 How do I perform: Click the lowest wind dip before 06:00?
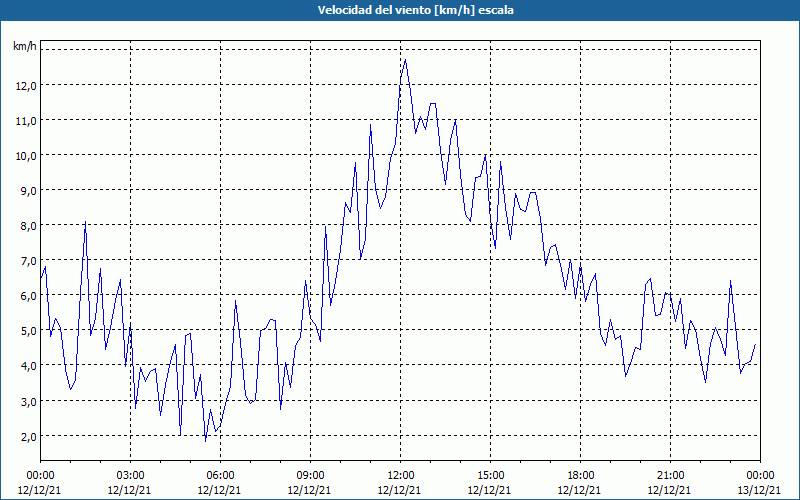pyautogui.click(x=205, y=441)
